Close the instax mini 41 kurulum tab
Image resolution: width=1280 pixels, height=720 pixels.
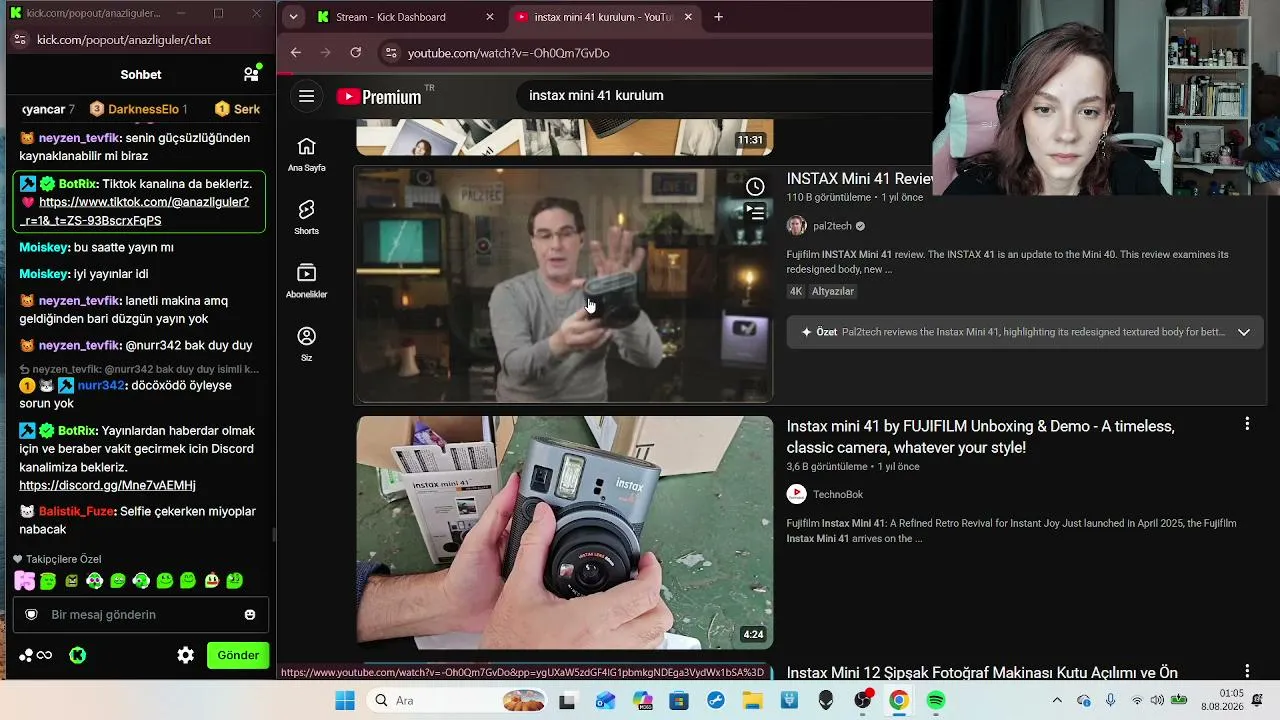pos(688,17)
